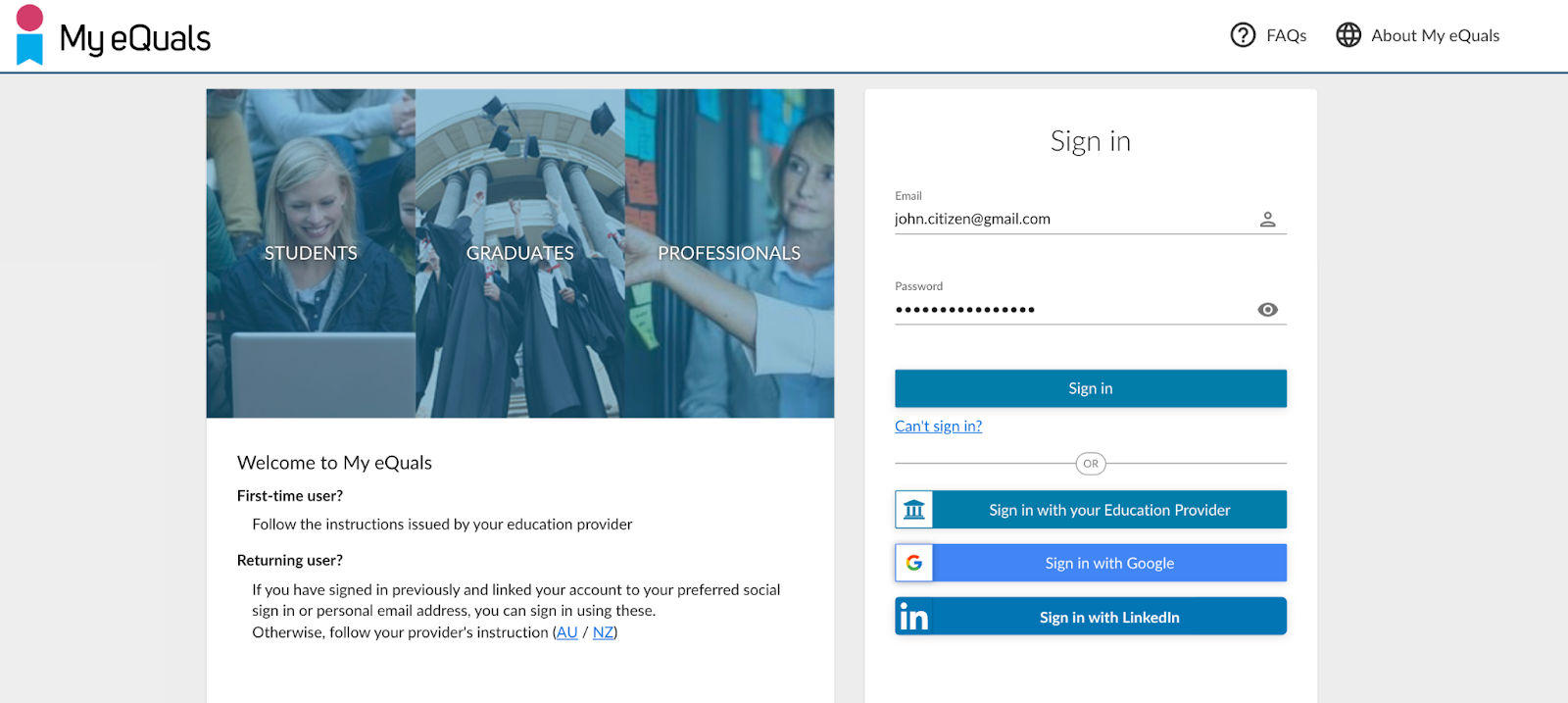Click the Returning user? text

(290, 561)
